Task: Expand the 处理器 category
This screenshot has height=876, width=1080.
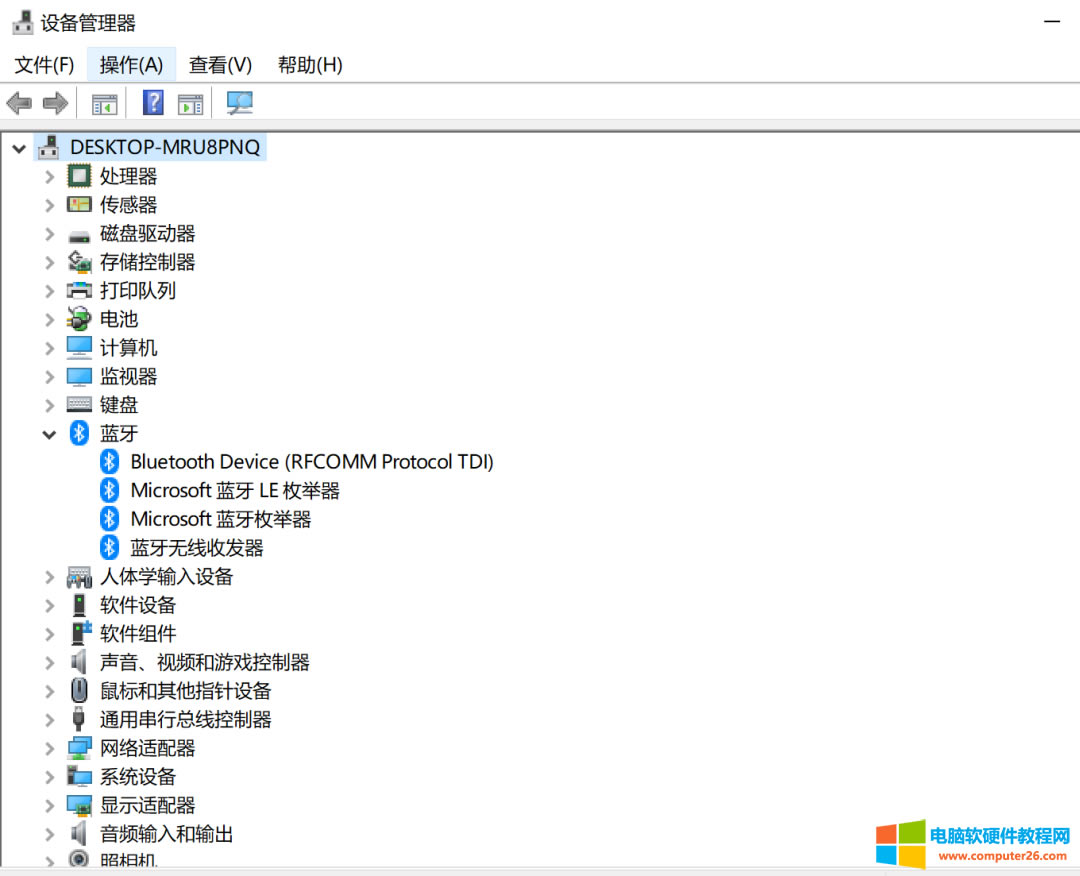Action: tap(49, 177)
